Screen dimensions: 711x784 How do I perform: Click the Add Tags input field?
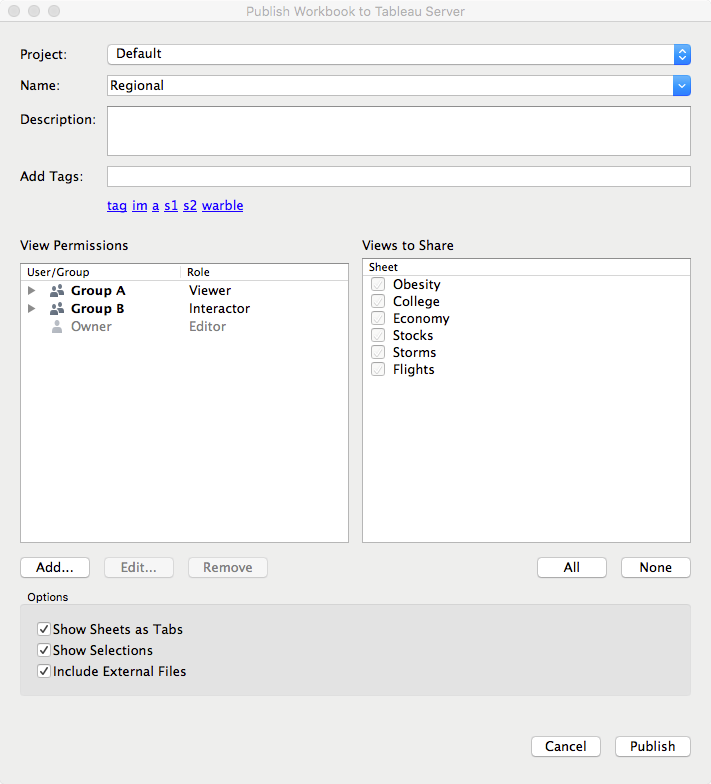pos(399,177)
